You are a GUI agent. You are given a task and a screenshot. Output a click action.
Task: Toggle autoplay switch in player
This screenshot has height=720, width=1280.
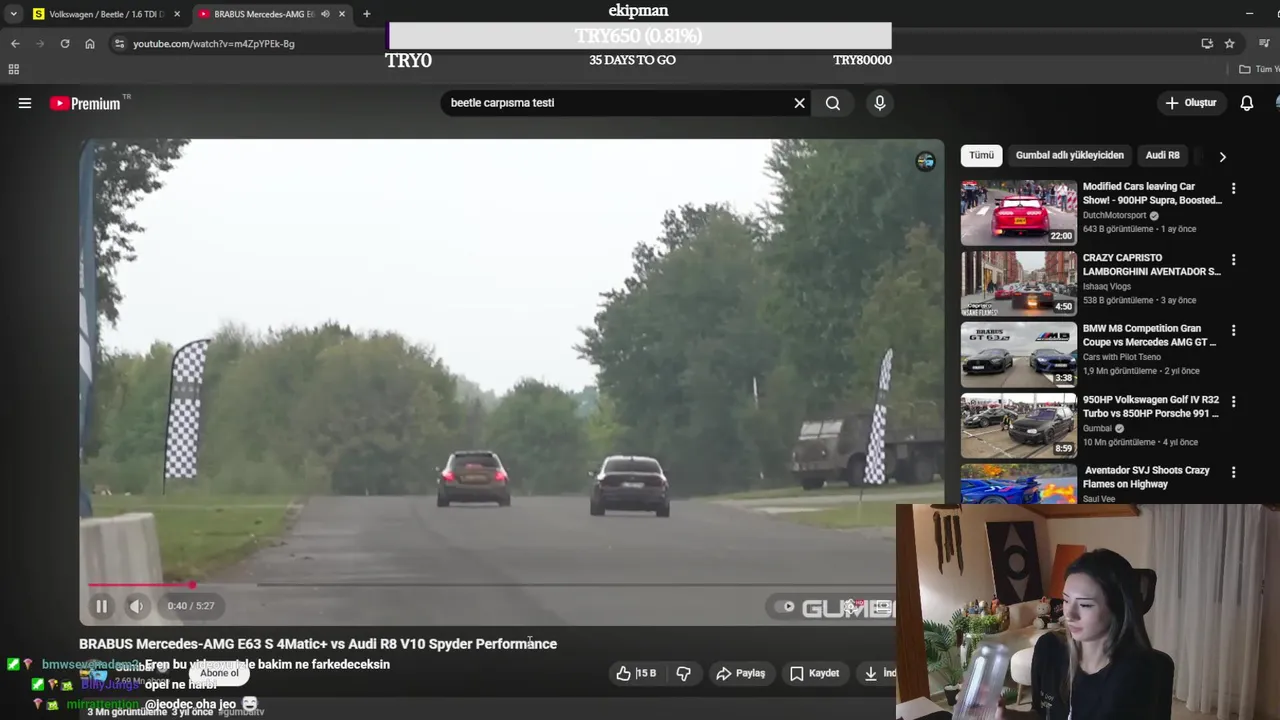786,606
